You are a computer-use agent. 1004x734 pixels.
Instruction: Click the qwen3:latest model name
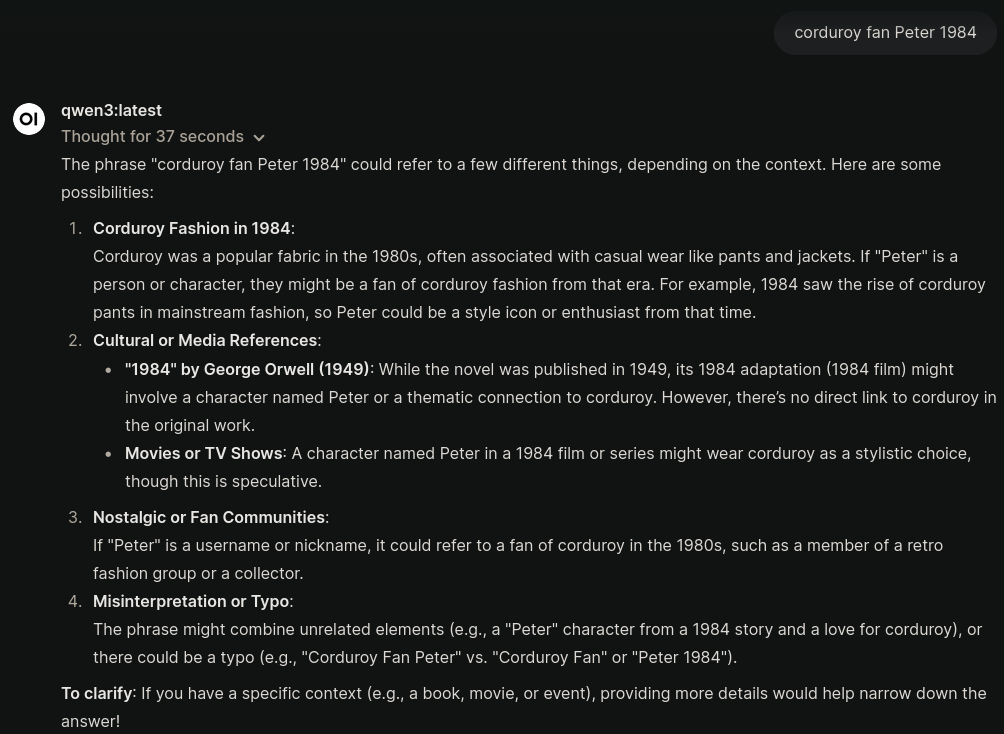pyautogui.click(x=111, y=110)
